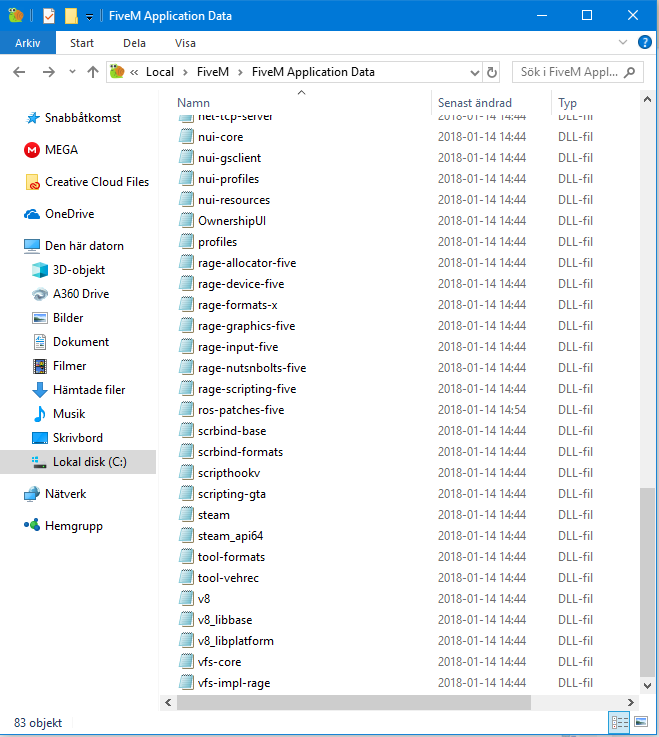Open Nätverk in the navigation pane
659x737 pixels.
click(x=65, y=494)
